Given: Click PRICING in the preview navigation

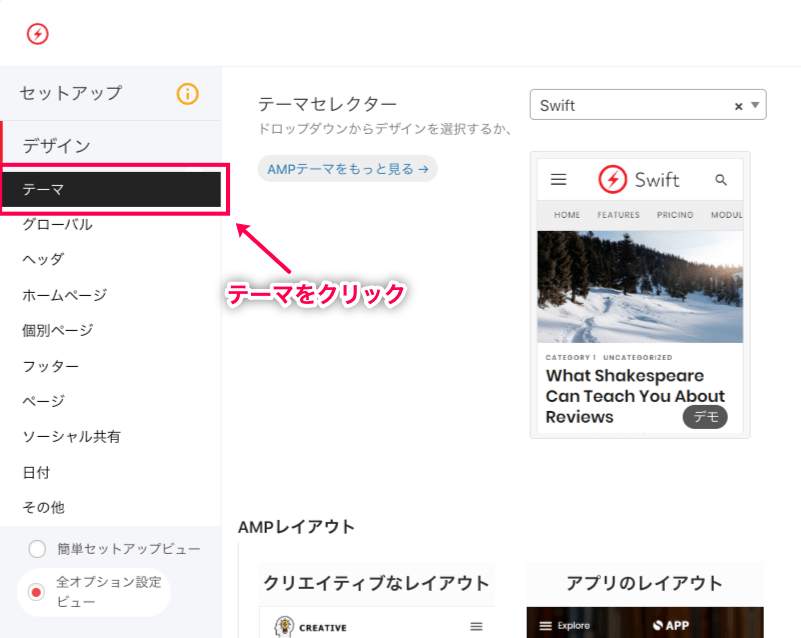Looking at the screenshot, I should 675,215.
